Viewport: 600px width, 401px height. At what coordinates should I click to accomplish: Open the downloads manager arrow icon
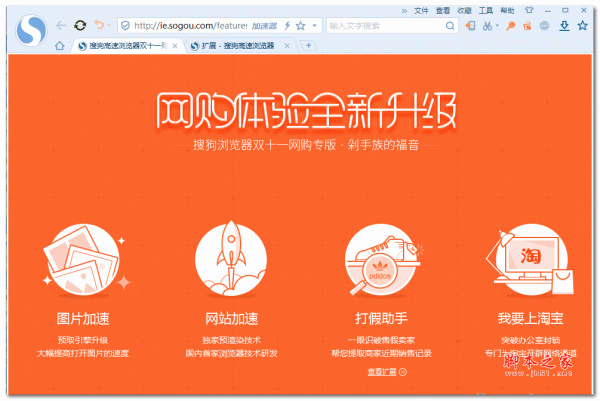[x=564, y=26]
